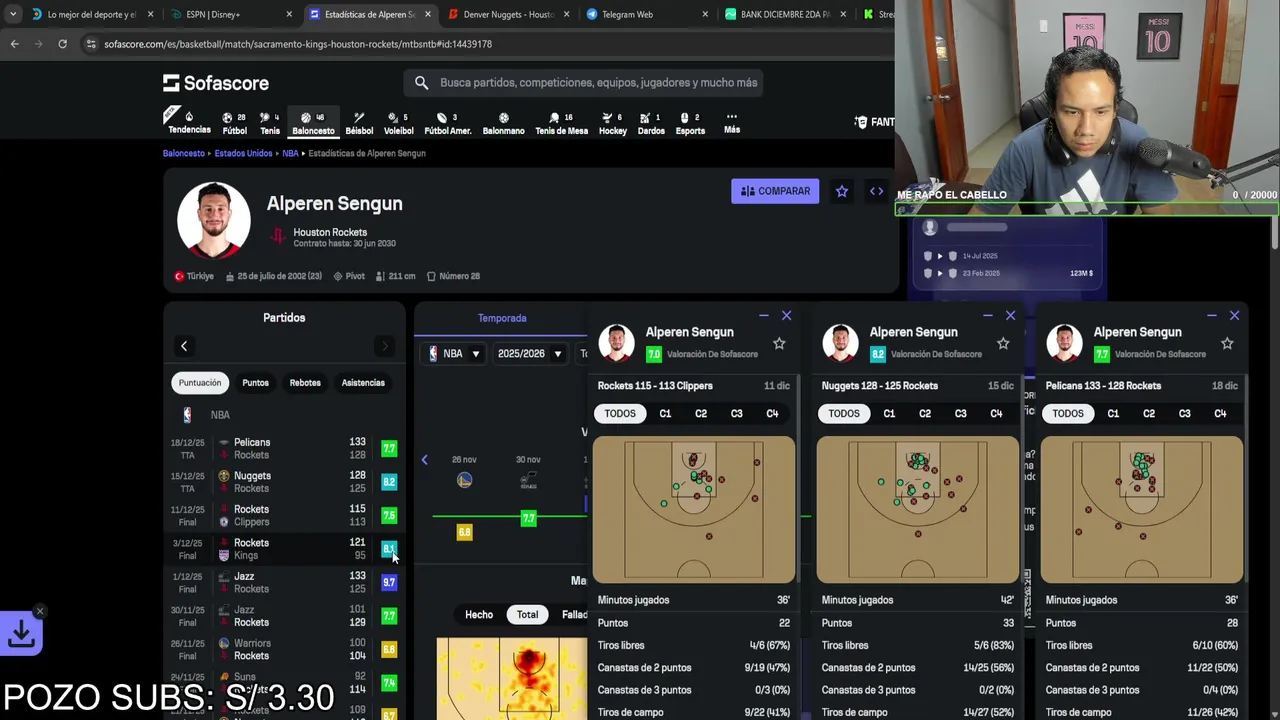Open the Voleibol sport section
This screenshot has width=1280, height=720.
[399, 123]
